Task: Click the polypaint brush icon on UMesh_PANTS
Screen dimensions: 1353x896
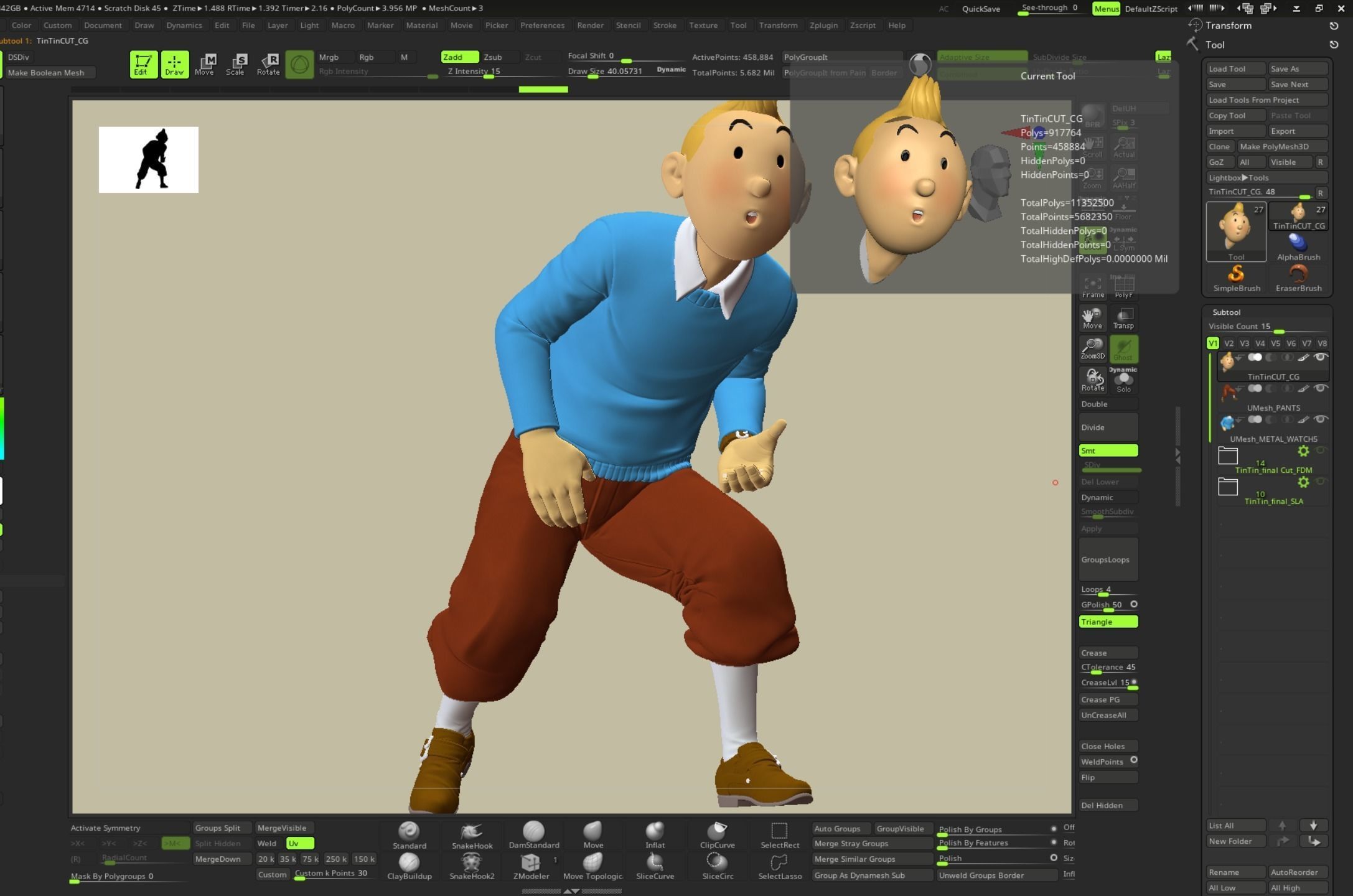Action: click(1303, 388)
